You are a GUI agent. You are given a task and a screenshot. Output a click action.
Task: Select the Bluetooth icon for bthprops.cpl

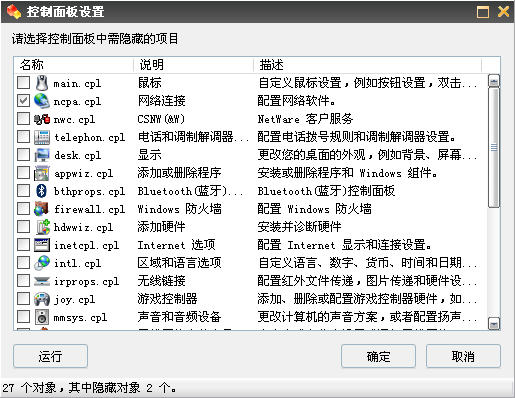pyautogui.click(x=42, y=191)
